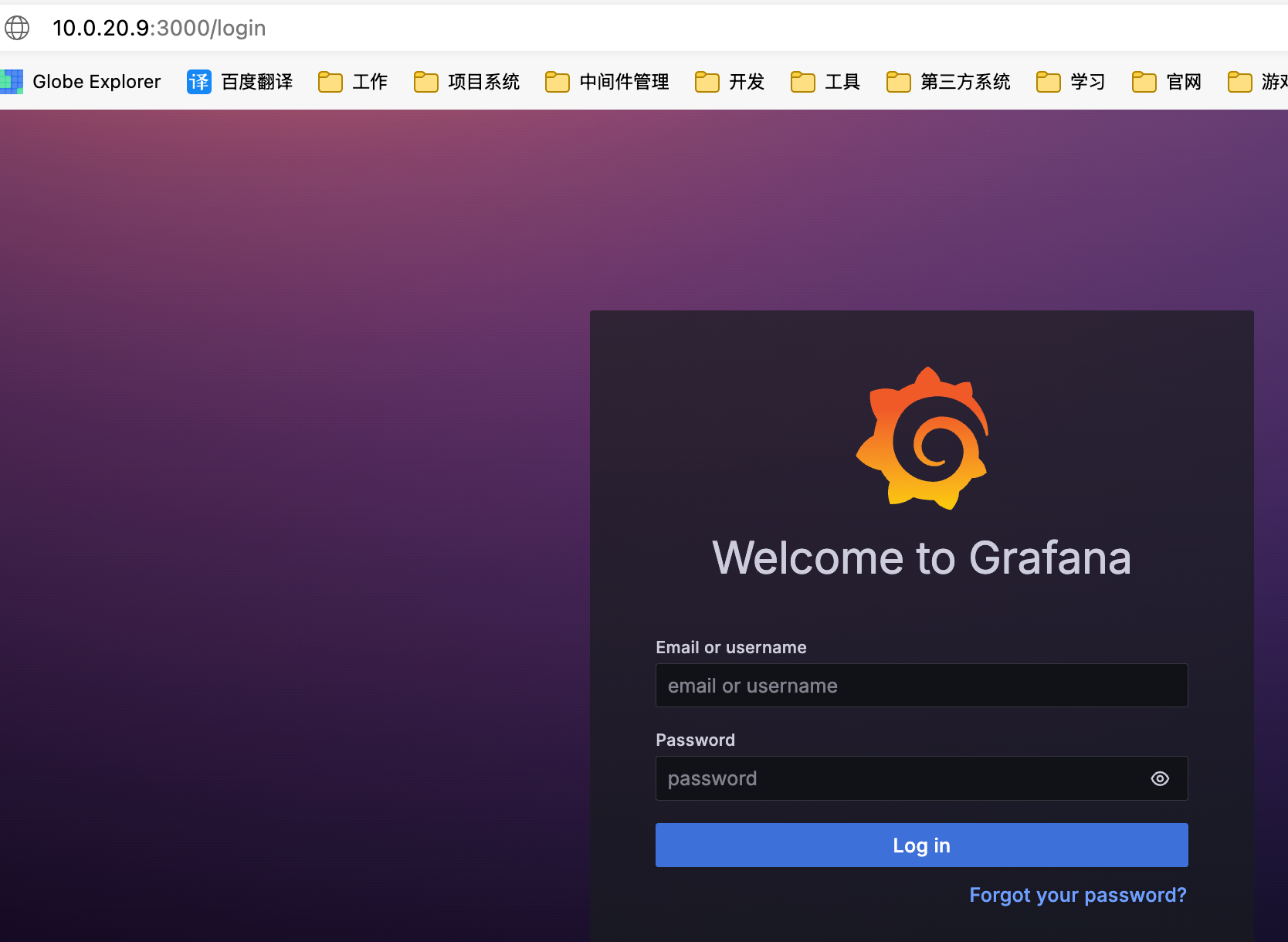
Task: Open the Forgot your password link
Action: click(1078, 895)
